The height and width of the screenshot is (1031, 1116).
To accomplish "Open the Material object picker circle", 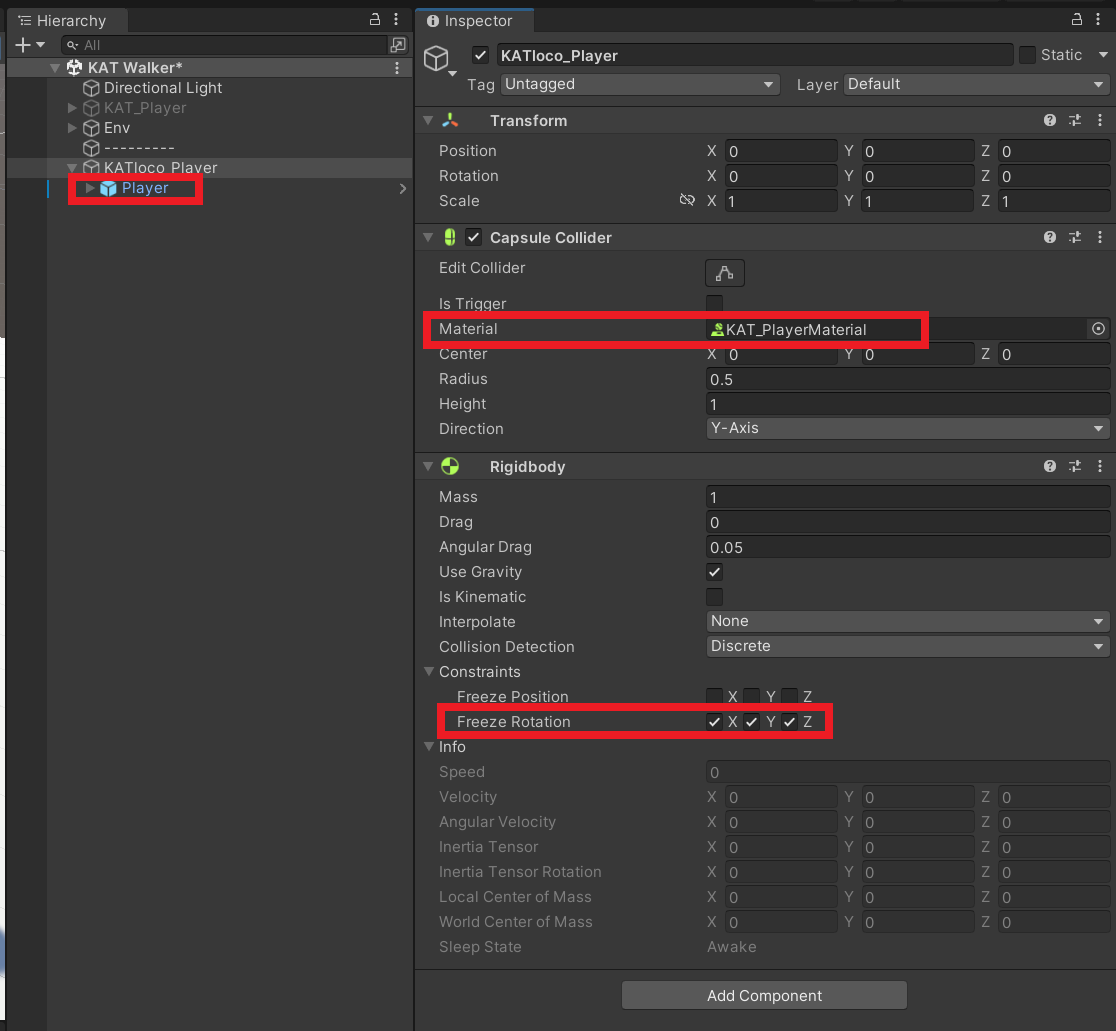I will click(1098, 328).
